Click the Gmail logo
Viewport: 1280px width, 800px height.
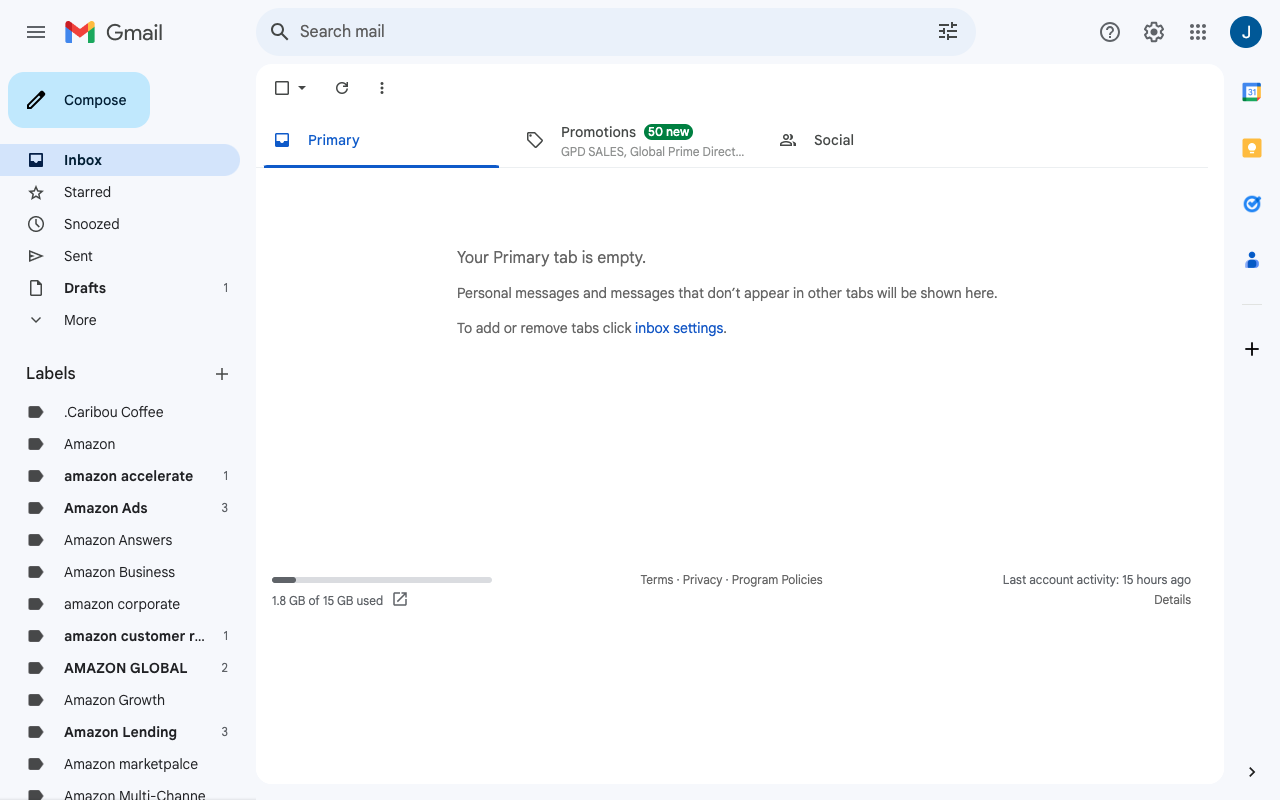pyautogui.click(x=113, y=32)
